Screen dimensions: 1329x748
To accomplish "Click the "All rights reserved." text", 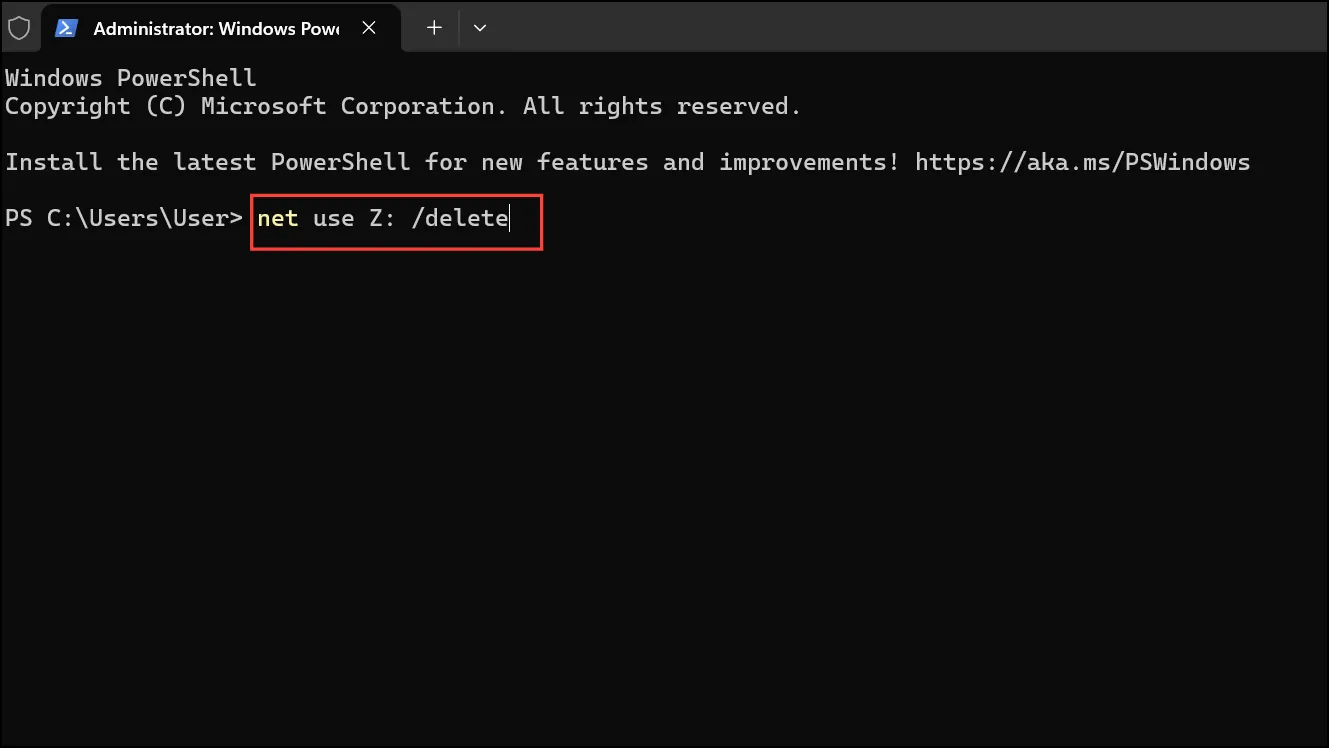I will point(662,106).
